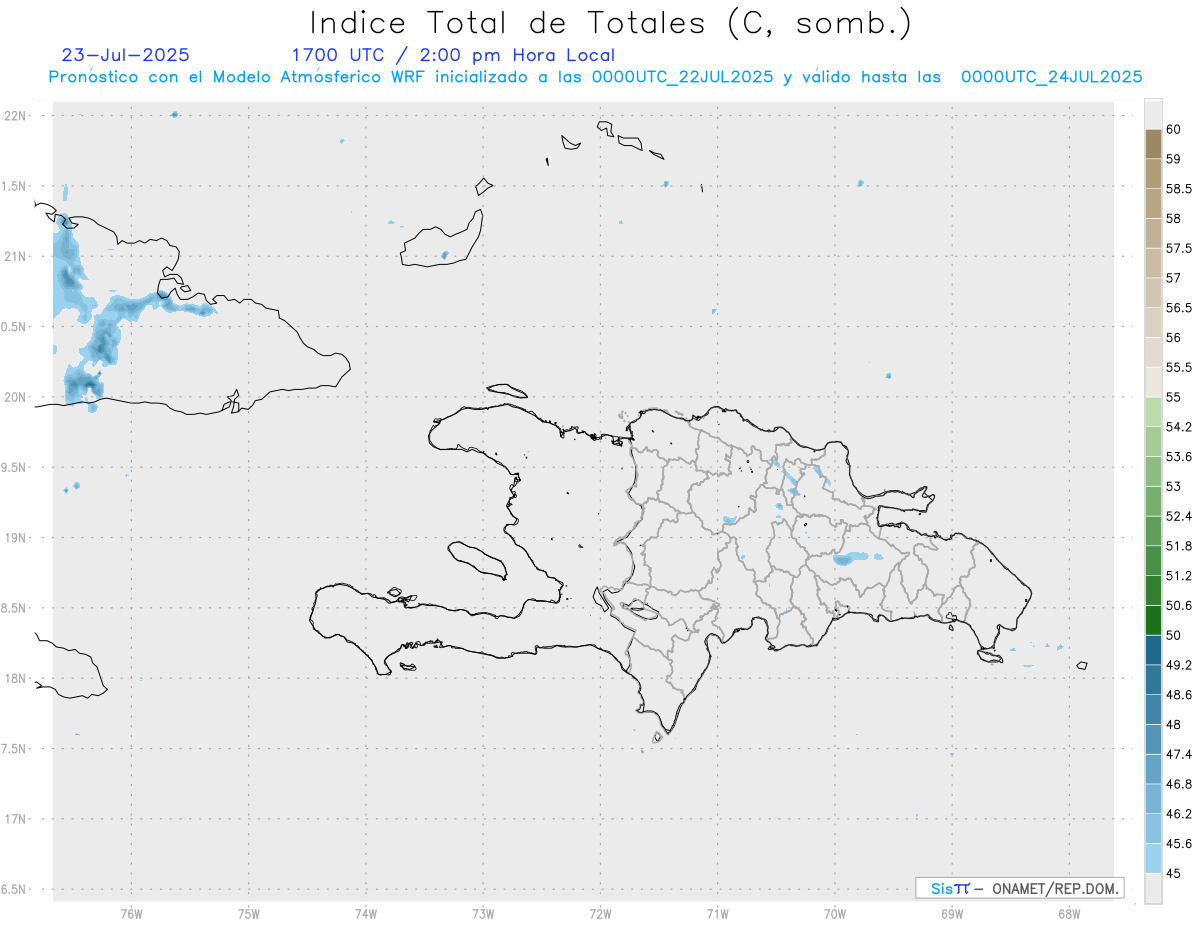1200x927 pixels.
Task: Click the "22N" latitude label
Action: 15,116
